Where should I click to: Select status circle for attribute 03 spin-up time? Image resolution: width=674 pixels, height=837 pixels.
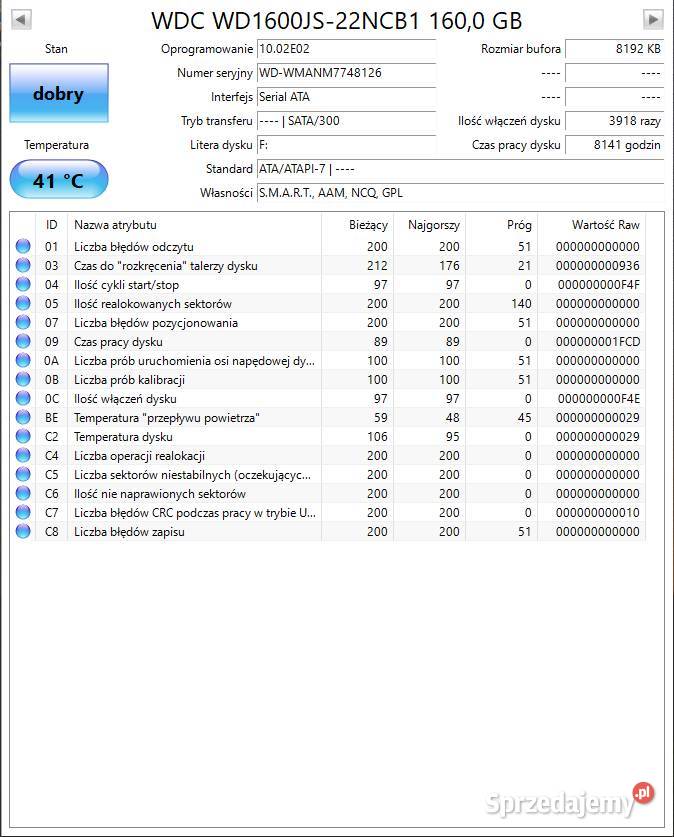pos(23,265)
